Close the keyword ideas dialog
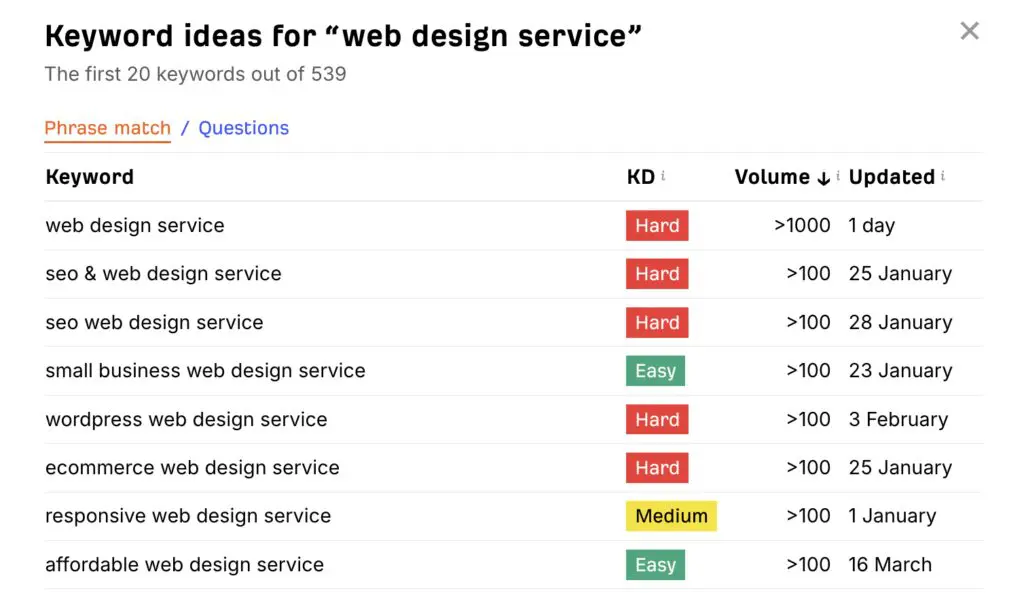 969,31
